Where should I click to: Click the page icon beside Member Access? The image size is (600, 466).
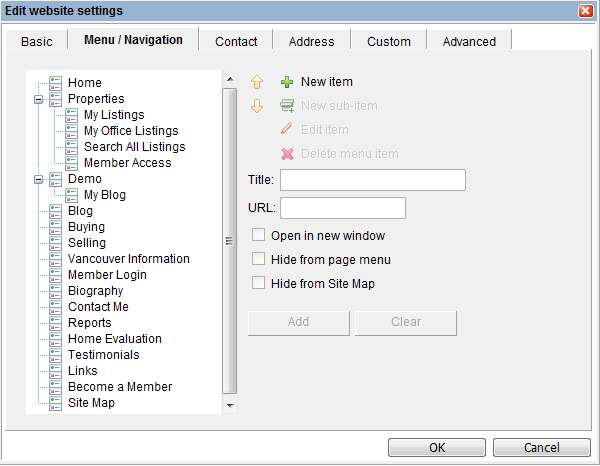click(x=72, y=163)
